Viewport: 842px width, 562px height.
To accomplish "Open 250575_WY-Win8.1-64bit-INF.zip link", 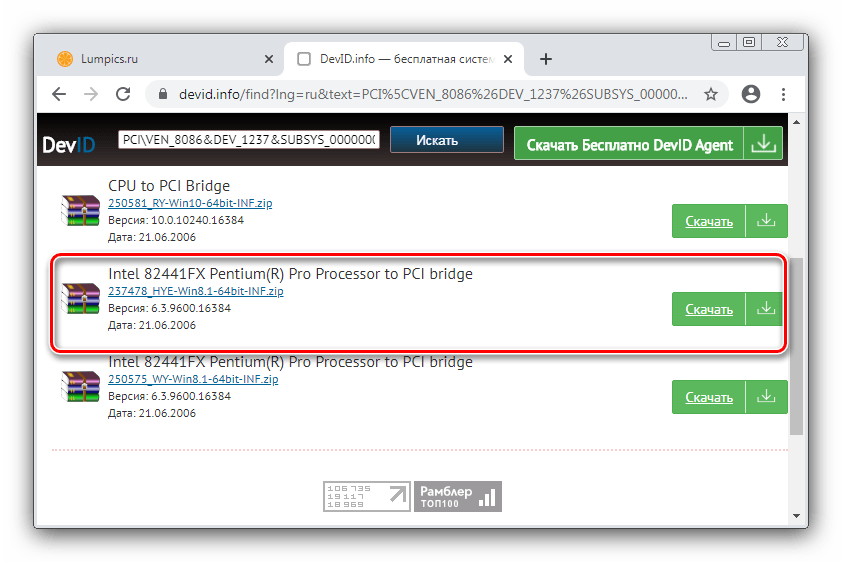I will pyautogui.click(x=192, y=379).
